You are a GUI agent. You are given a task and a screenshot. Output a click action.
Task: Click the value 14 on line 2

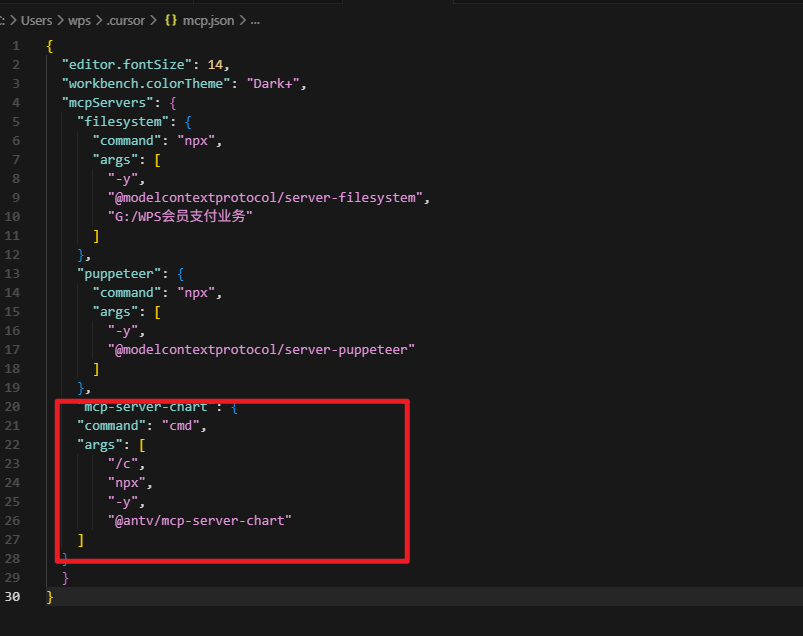(x=215, y=65)
